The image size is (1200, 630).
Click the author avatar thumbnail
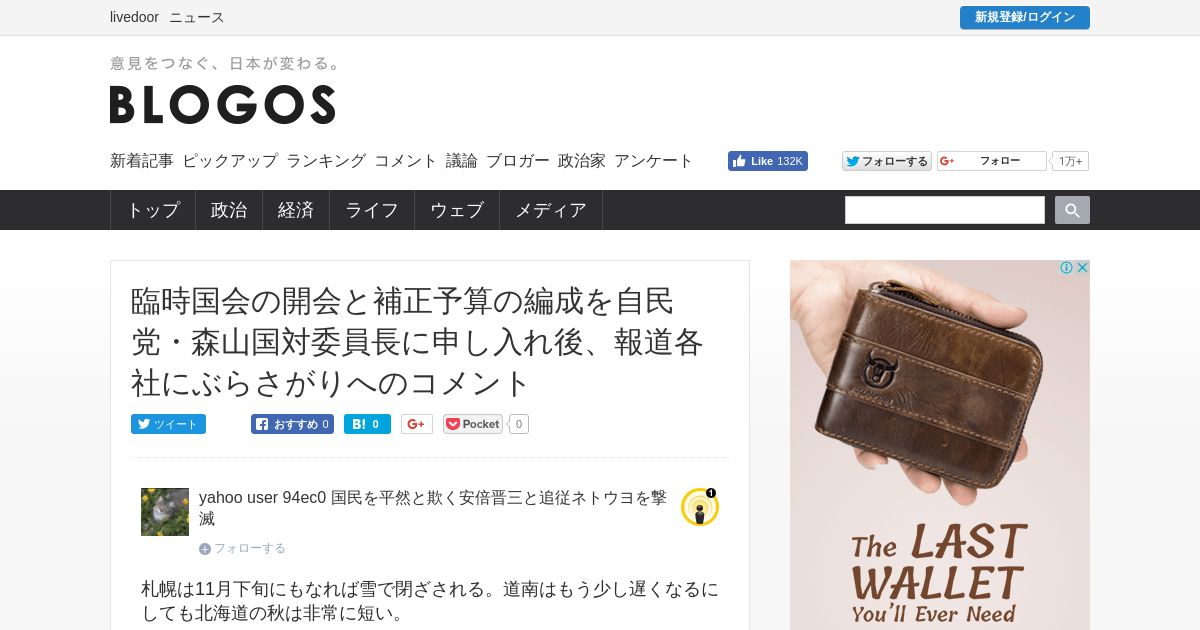(x=165, y=512)
